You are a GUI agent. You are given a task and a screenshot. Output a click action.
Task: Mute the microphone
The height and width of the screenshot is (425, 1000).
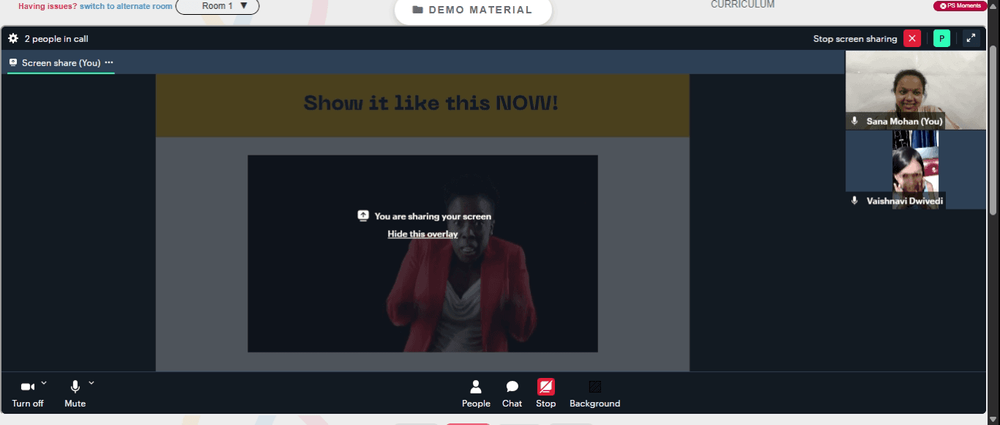[x=75, y=394]
